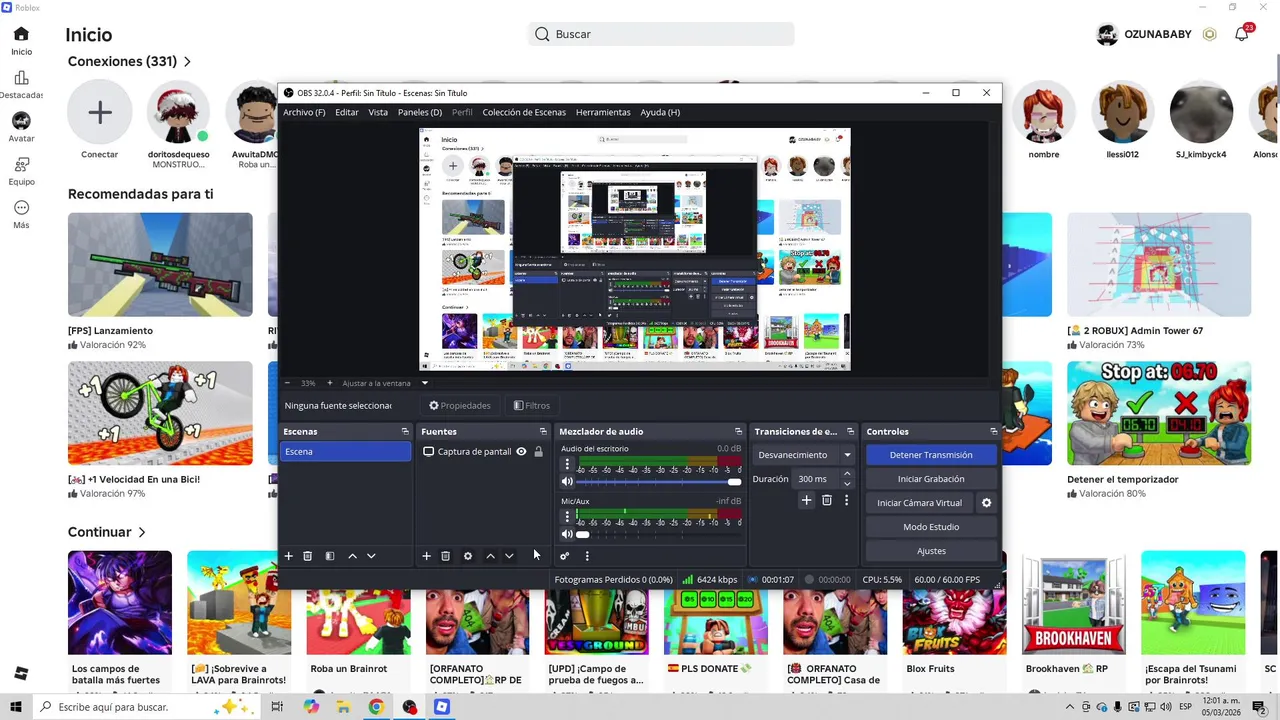Open source properties gear in the Fuentes toolbar
Image resolution: width=1280 pixels, height=720 pixels.
point(468,556)
